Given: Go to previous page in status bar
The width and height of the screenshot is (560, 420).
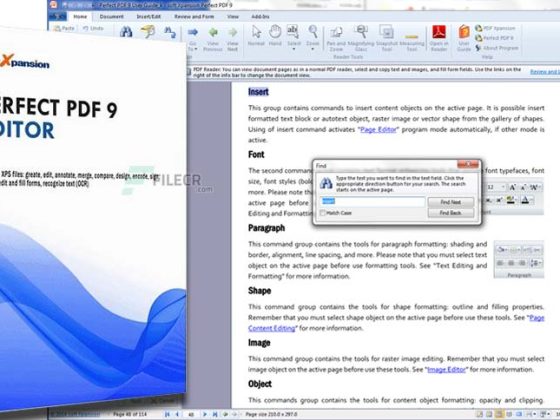Looking at the screenshot, I should [x=178, y=414].
